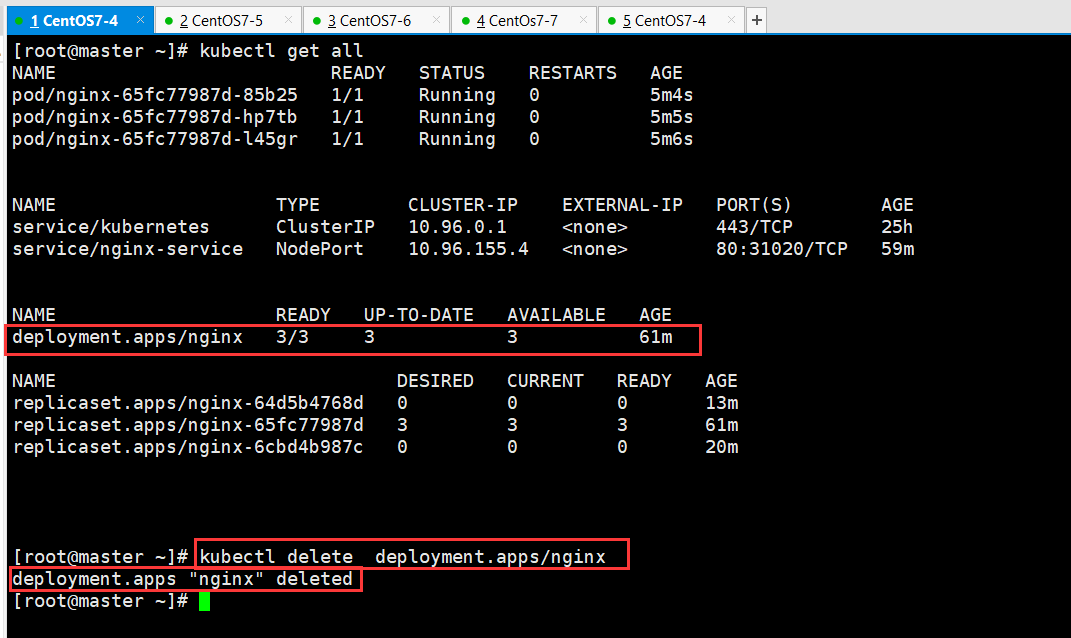
Task: Click the service/nginx-service entry
Action: [x=128, y=249]
